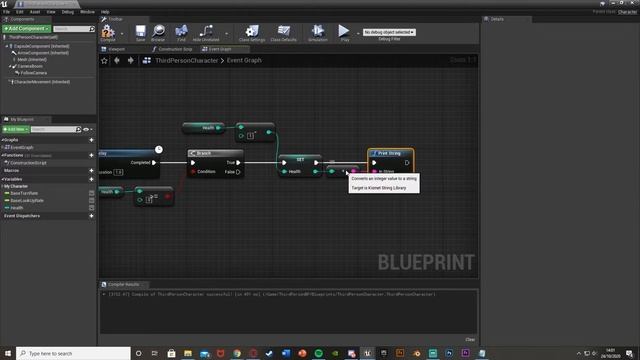Collapse the CameraBoom tree expander

click(10, 66)
